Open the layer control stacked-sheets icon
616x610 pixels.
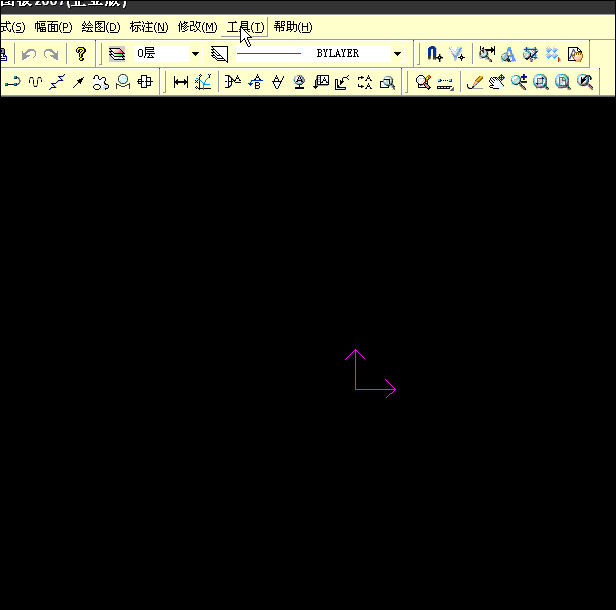click(117, 54)
